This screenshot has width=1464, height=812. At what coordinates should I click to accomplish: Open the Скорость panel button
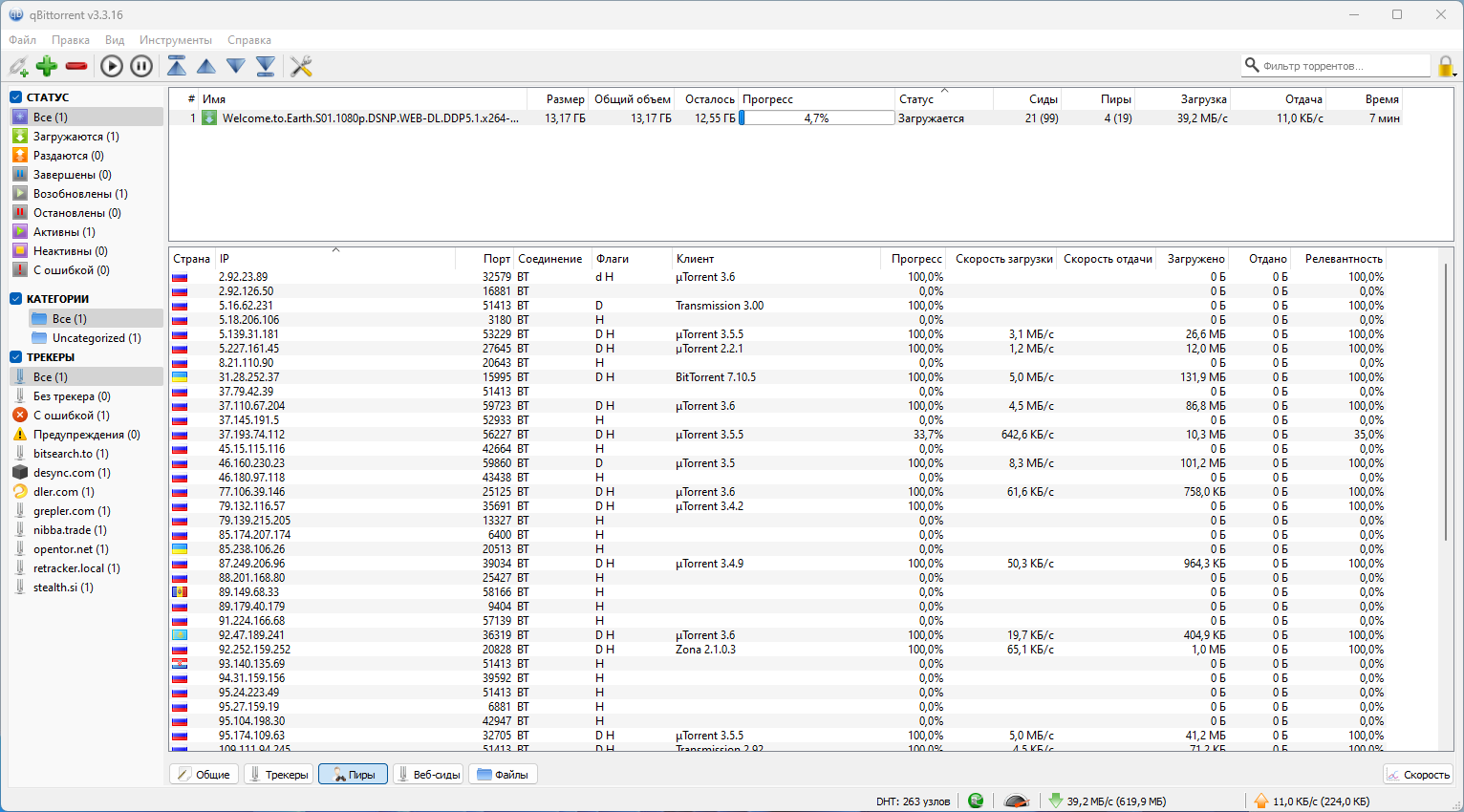click(x=1418, y=774)
